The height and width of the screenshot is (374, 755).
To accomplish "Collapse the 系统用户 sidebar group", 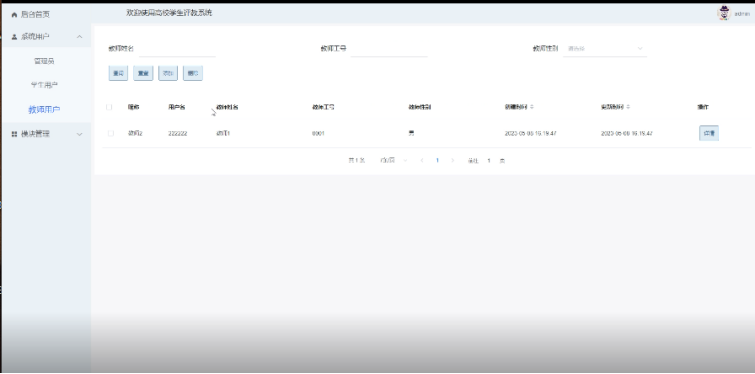I will point(46,37).
